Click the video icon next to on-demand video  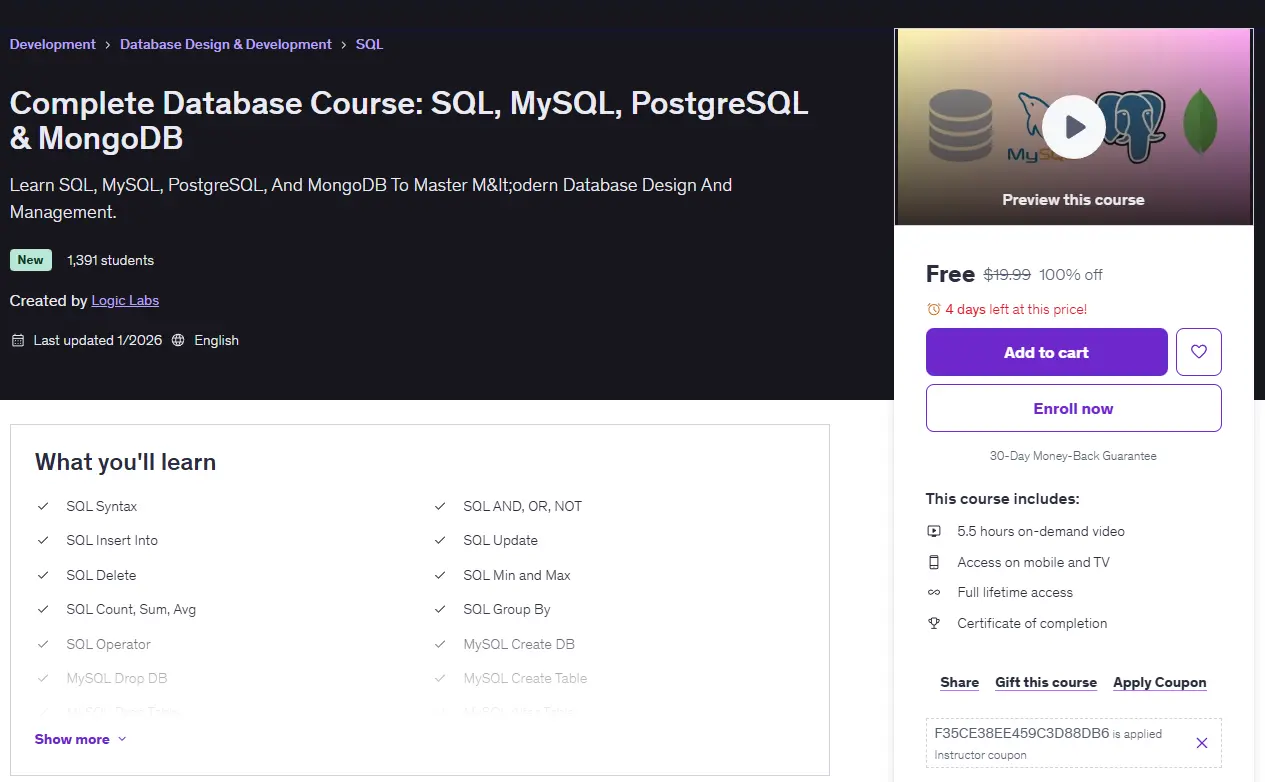(934, 531)
